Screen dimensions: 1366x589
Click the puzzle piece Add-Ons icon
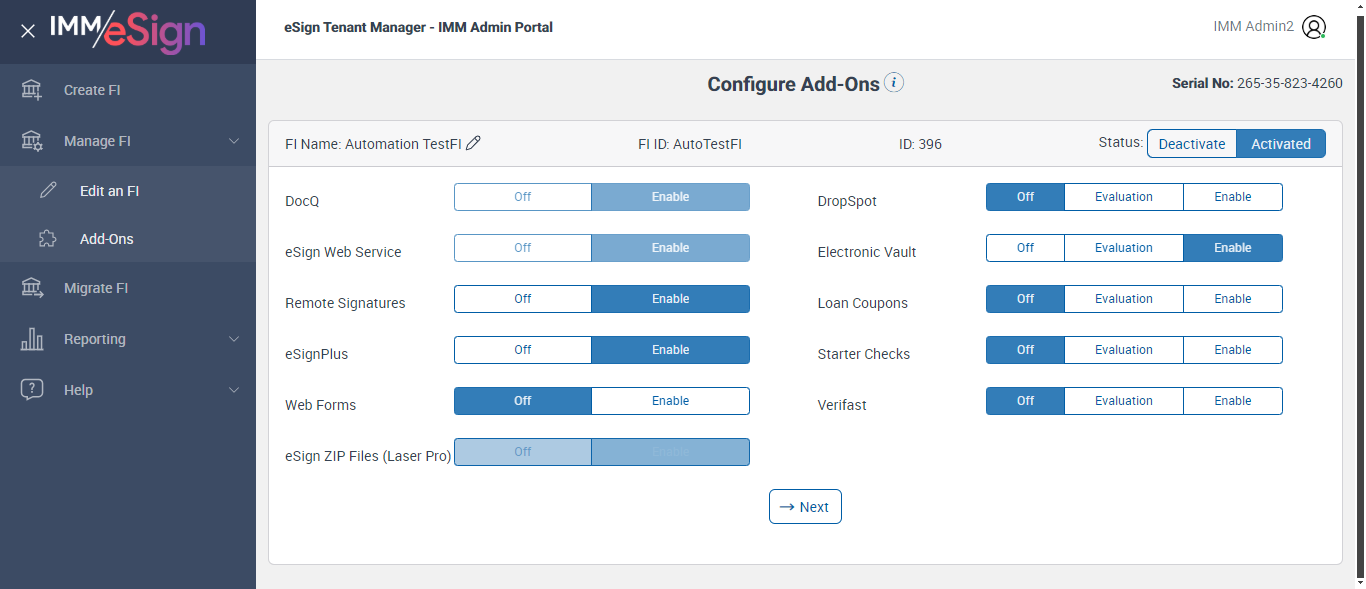pos(48,239)
